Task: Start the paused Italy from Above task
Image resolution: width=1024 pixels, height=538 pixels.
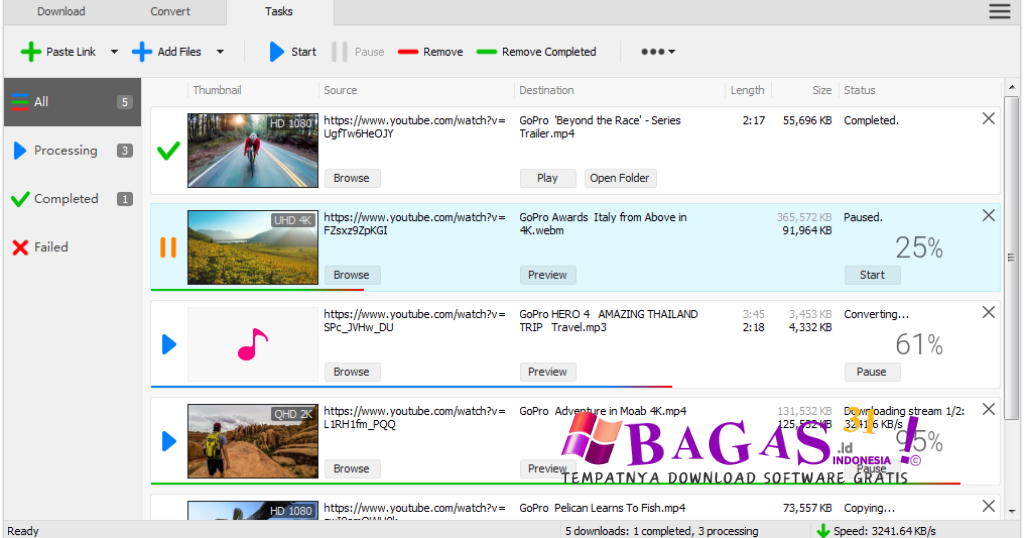Action: tap(872, 275)
